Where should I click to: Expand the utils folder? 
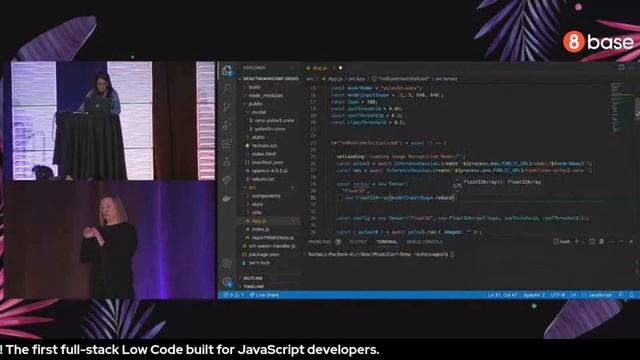pos(257,212)
